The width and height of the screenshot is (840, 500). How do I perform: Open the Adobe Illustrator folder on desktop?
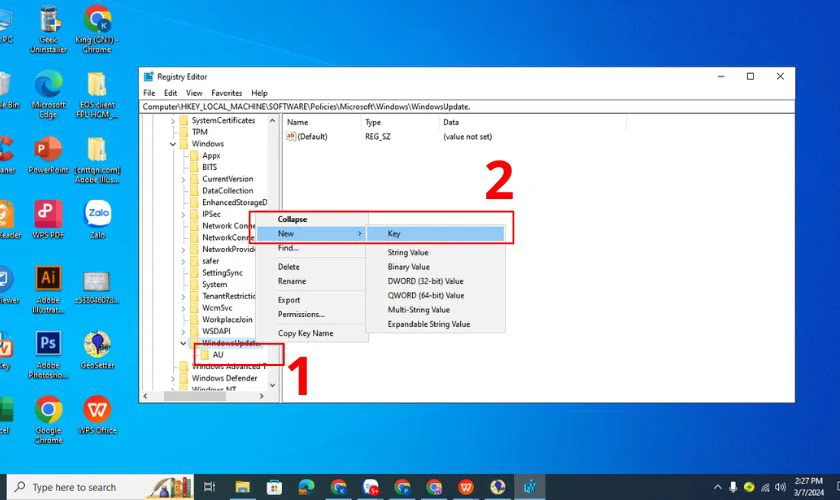pyautogui.click(x=97, y=160)
